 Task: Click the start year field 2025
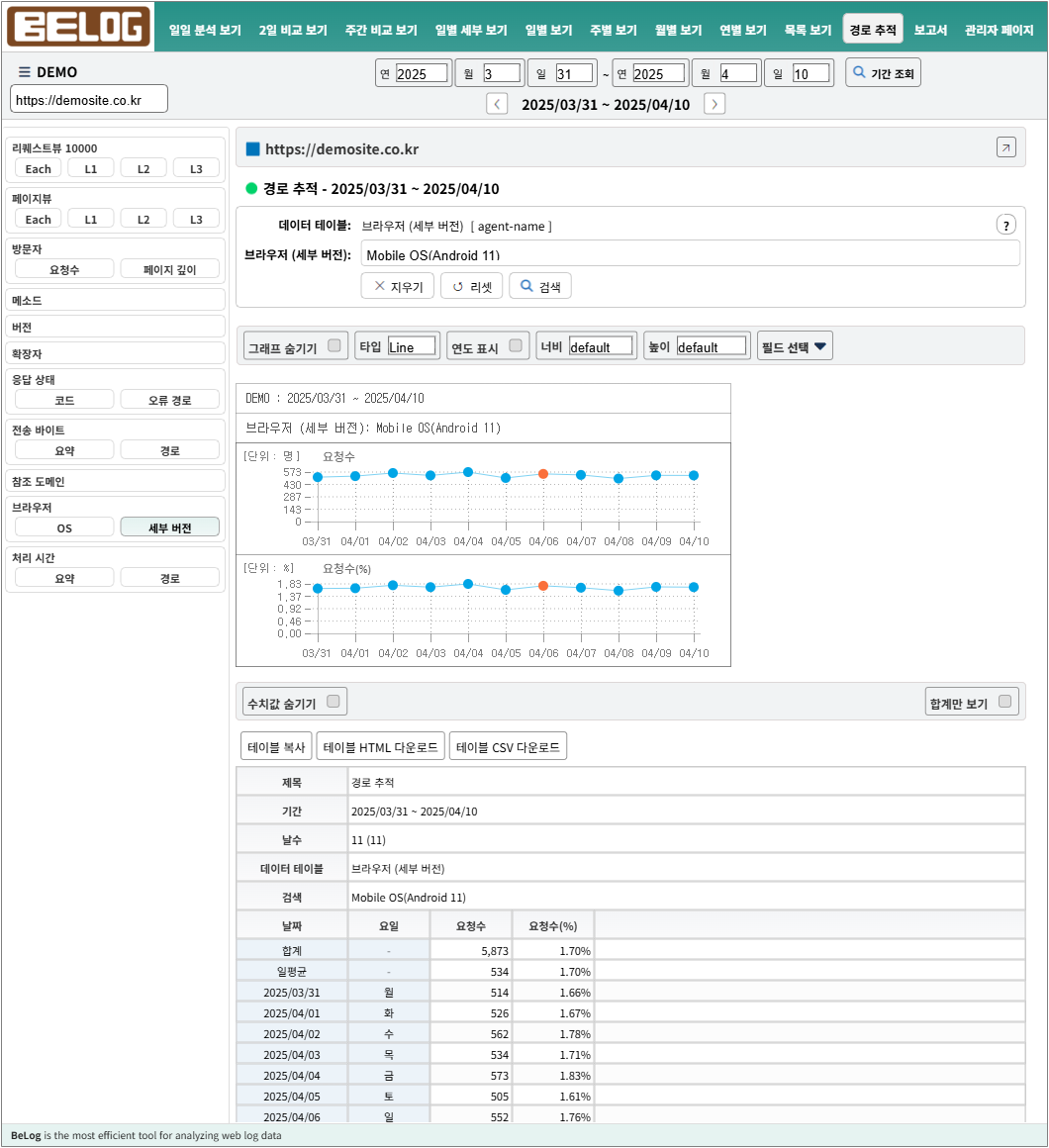click(421, 73)
